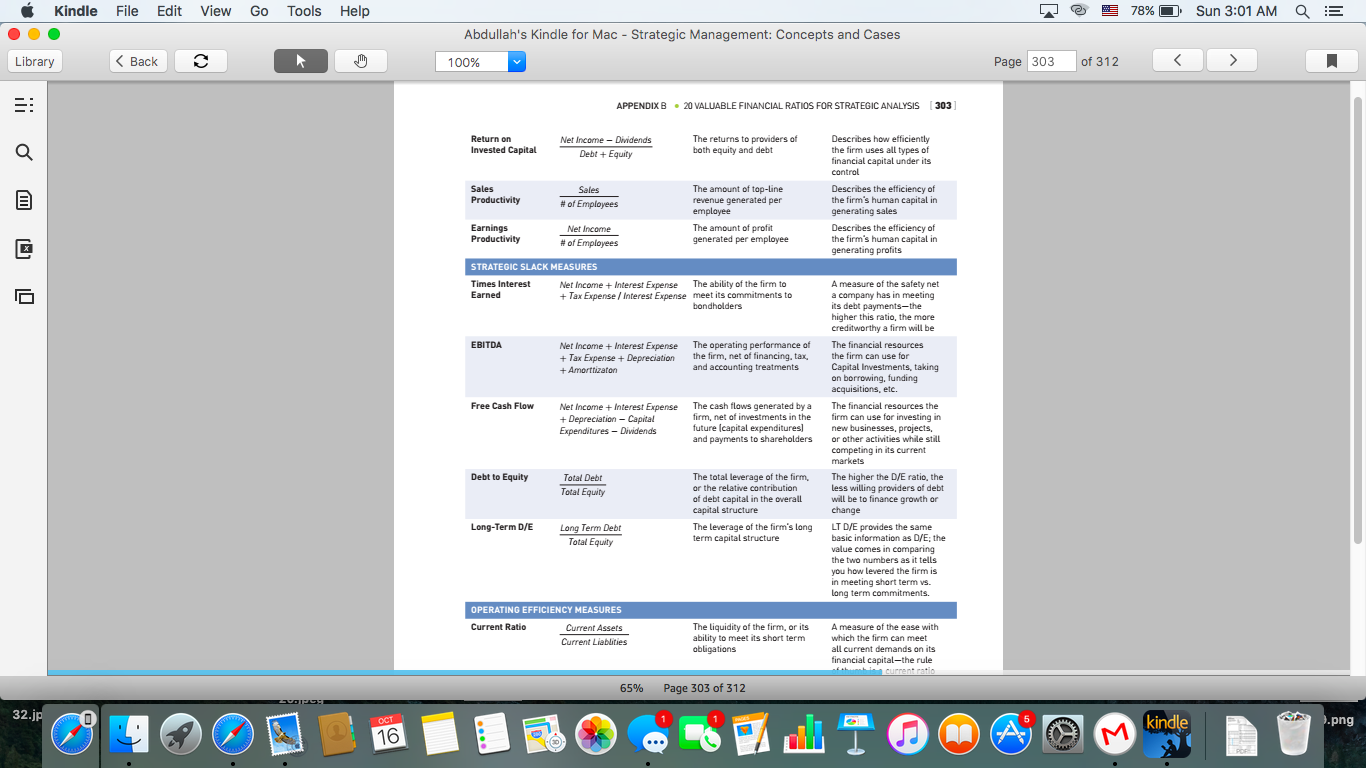Go to the next page arrow
Image resolution: width=1366 pixels, height=768 pixels.
pyautogui.click(x=1232, y=61)
